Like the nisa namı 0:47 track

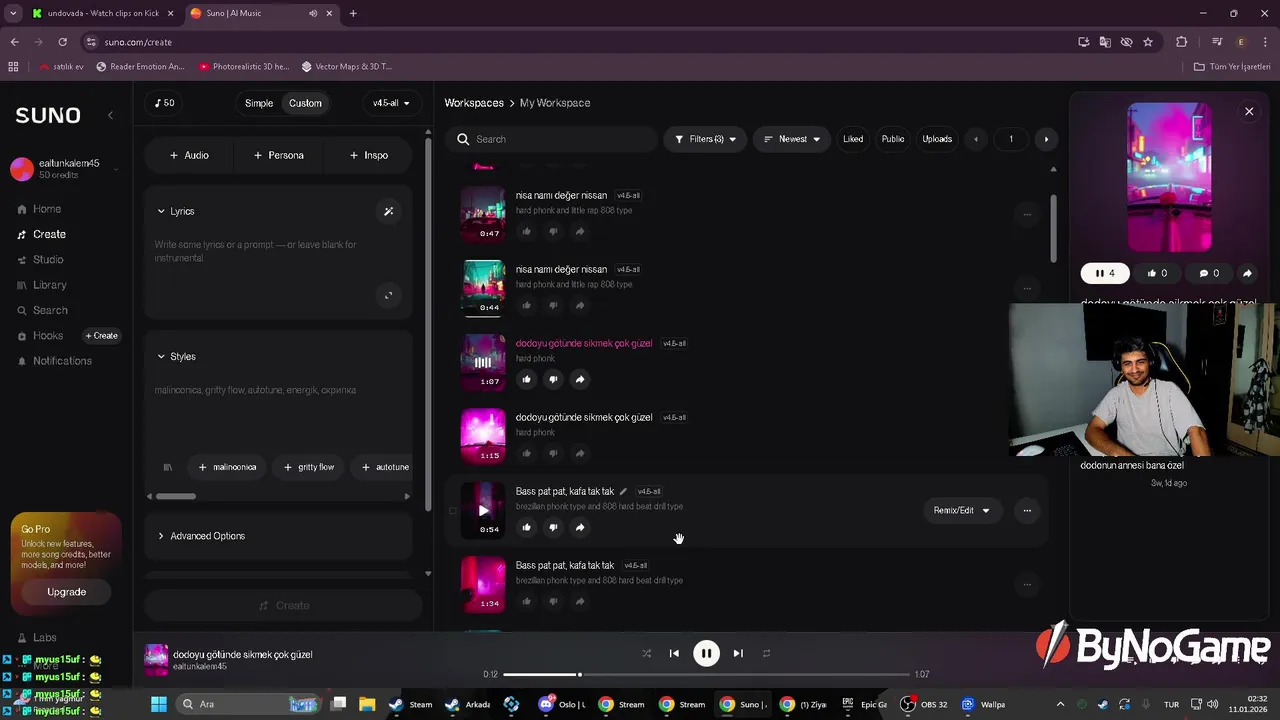tap(526, 231)
